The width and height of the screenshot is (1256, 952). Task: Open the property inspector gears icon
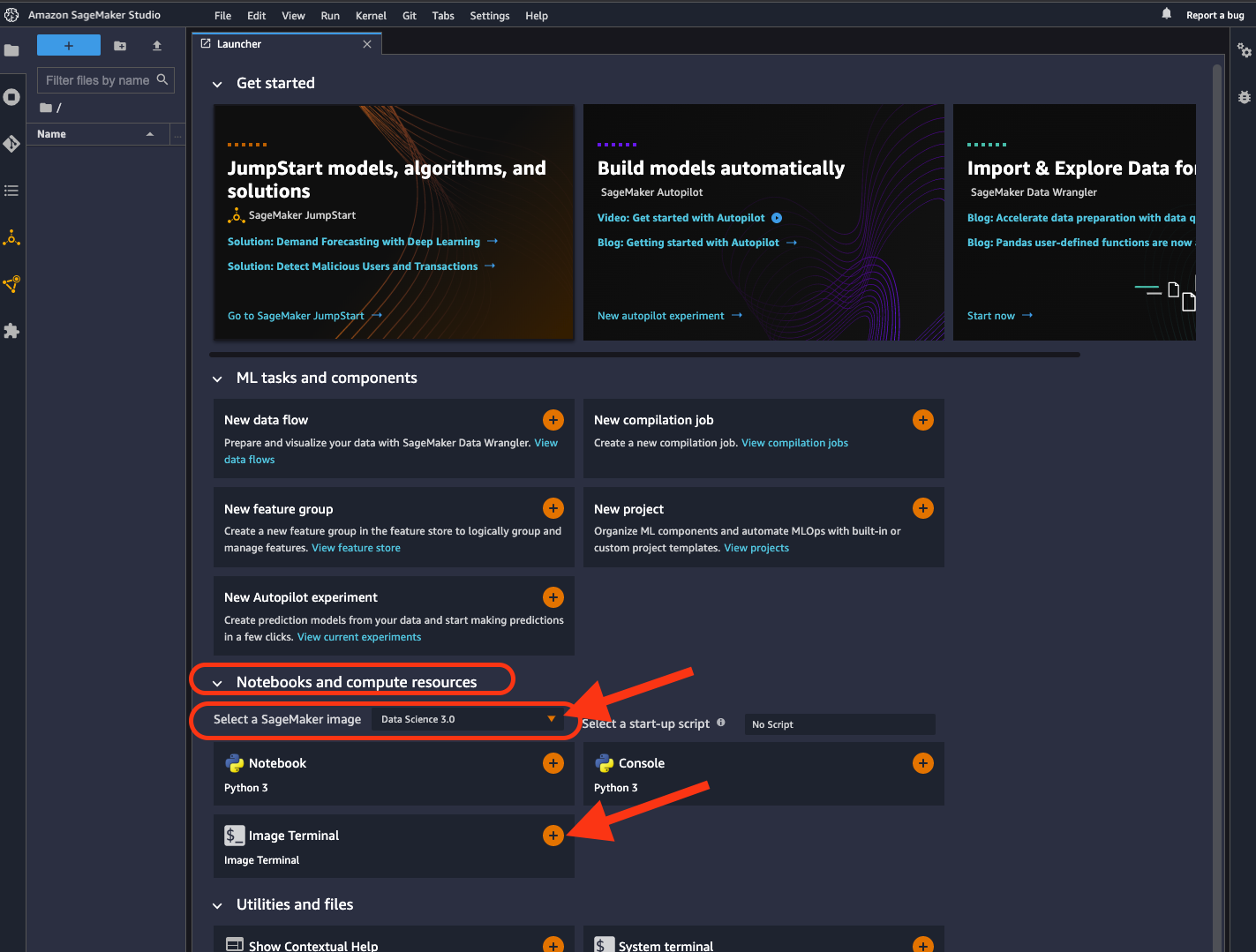point(1245,50)
